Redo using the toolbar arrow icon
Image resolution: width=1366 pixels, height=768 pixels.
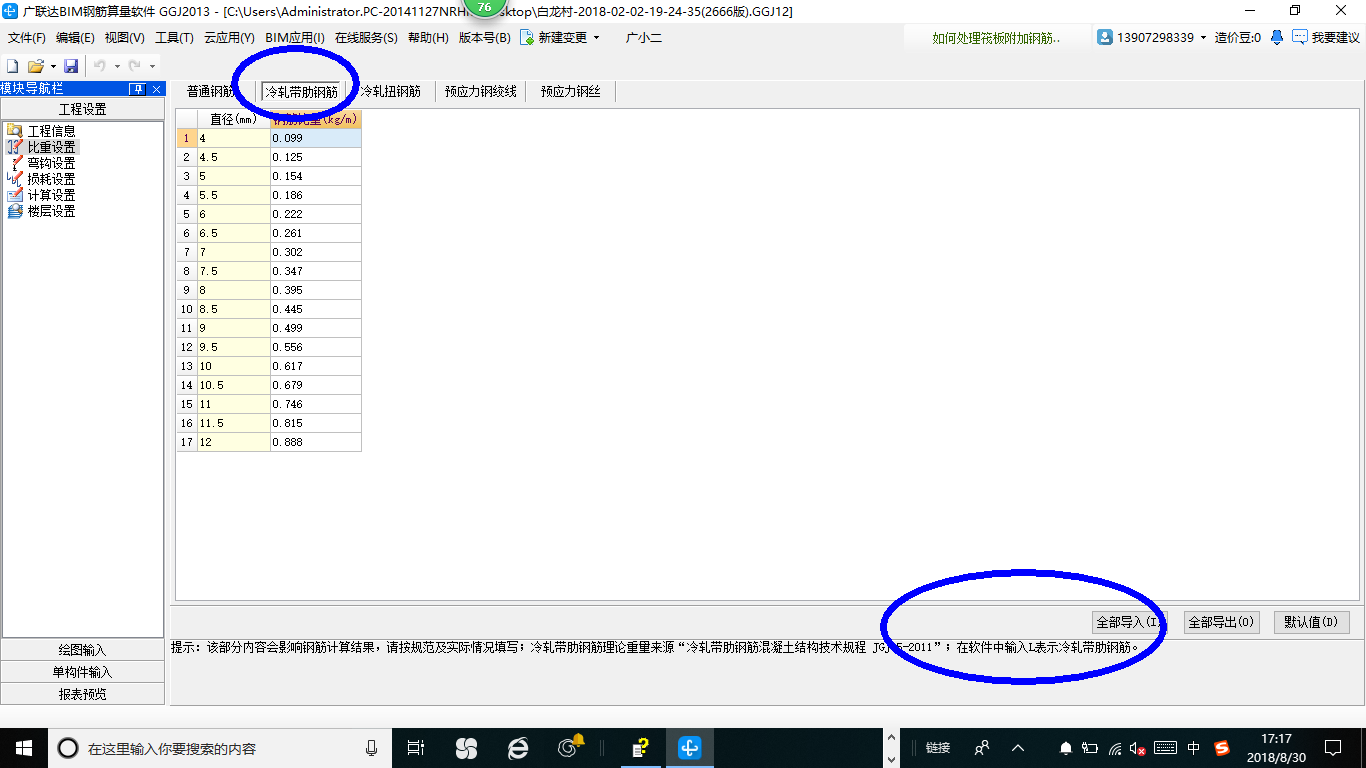coord(134,66)
